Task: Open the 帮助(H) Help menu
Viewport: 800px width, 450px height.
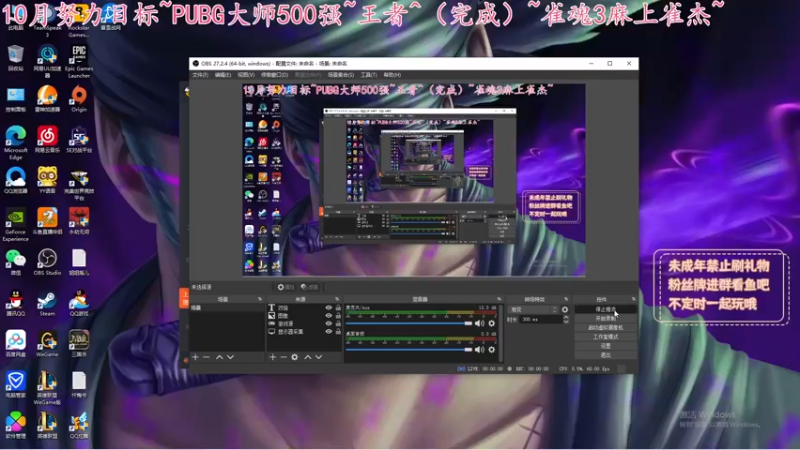Action: pyautogui.click(x=392, y=75)
